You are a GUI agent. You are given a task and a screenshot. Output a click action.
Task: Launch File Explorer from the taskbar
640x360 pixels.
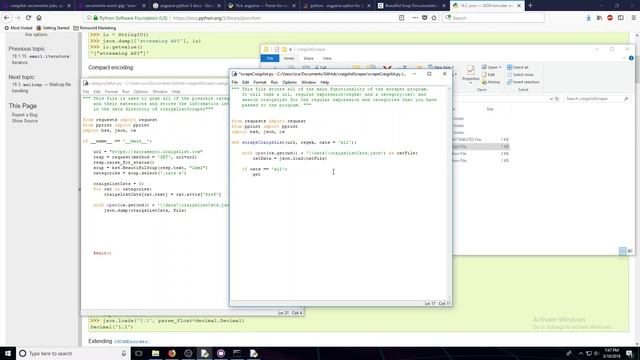[156, 353]
